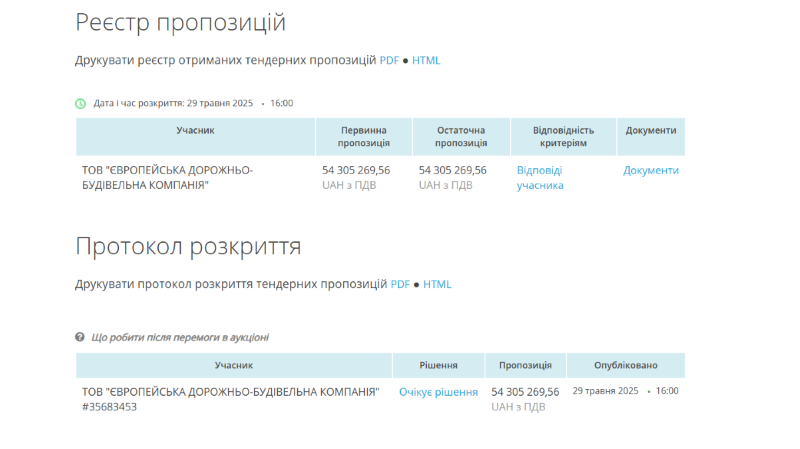Image resolution: width=800 pixels, height=449 pixels.
Task: Open the PDF link for the disclosure protocol
Action: (x=400, y=284)
